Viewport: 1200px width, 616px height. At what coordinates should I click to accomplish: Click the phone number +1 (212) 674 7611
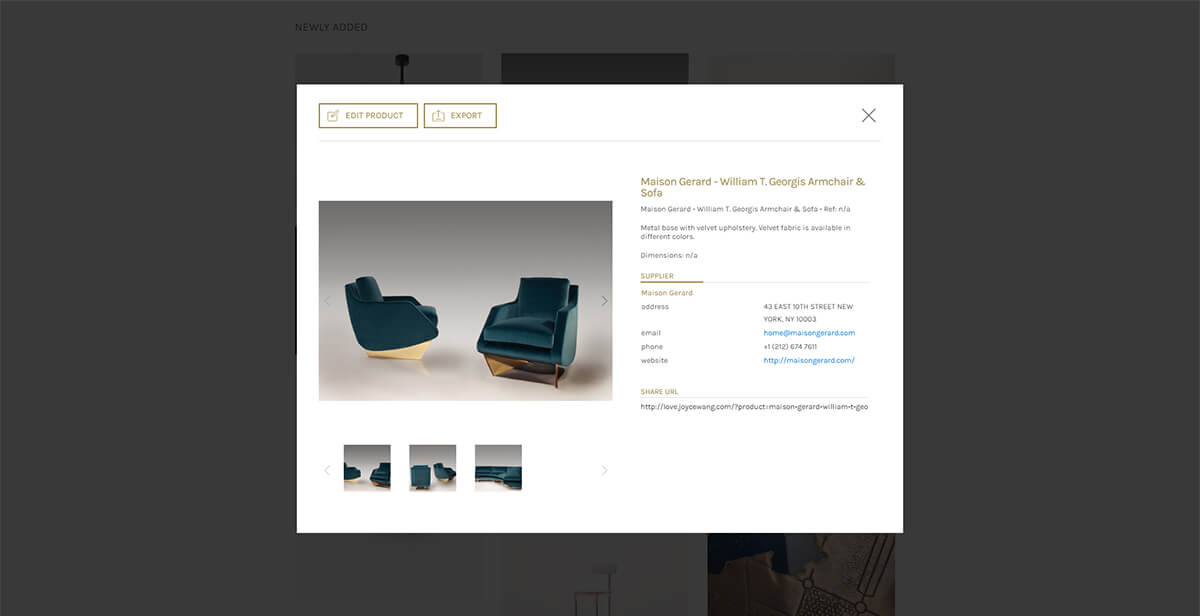[x=790, y=347]
